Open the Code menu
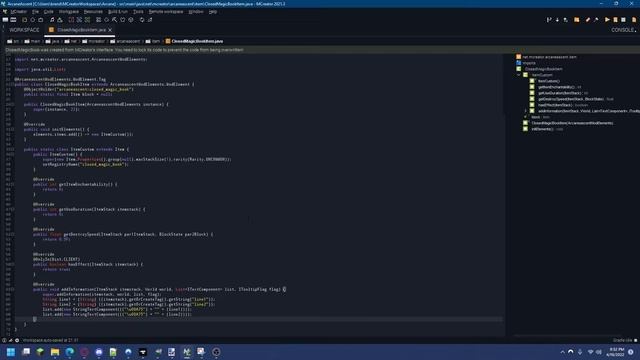 (x=49, y=12)
